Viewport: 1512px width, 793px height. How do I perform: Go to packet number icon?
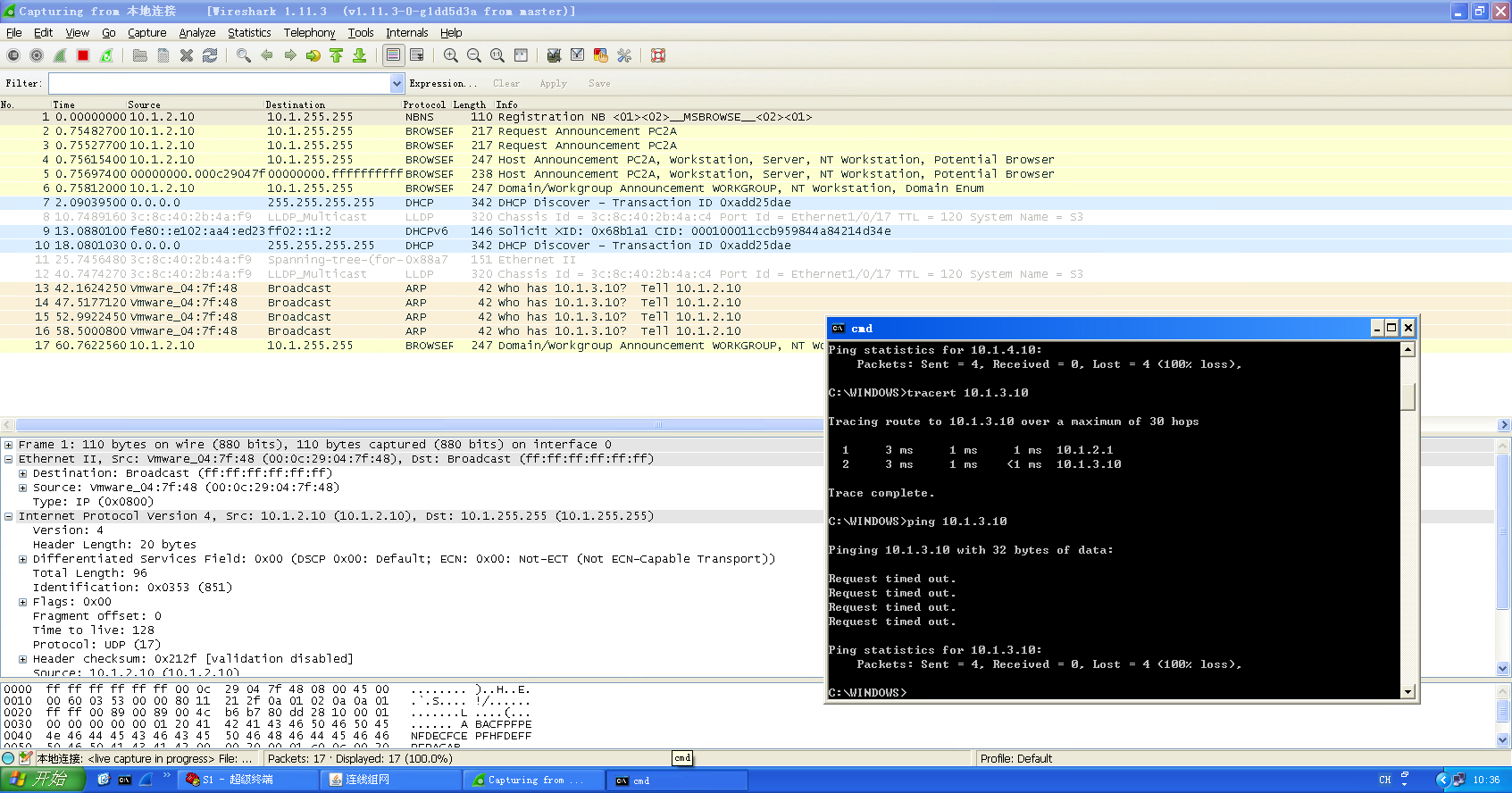click(313, 55)
